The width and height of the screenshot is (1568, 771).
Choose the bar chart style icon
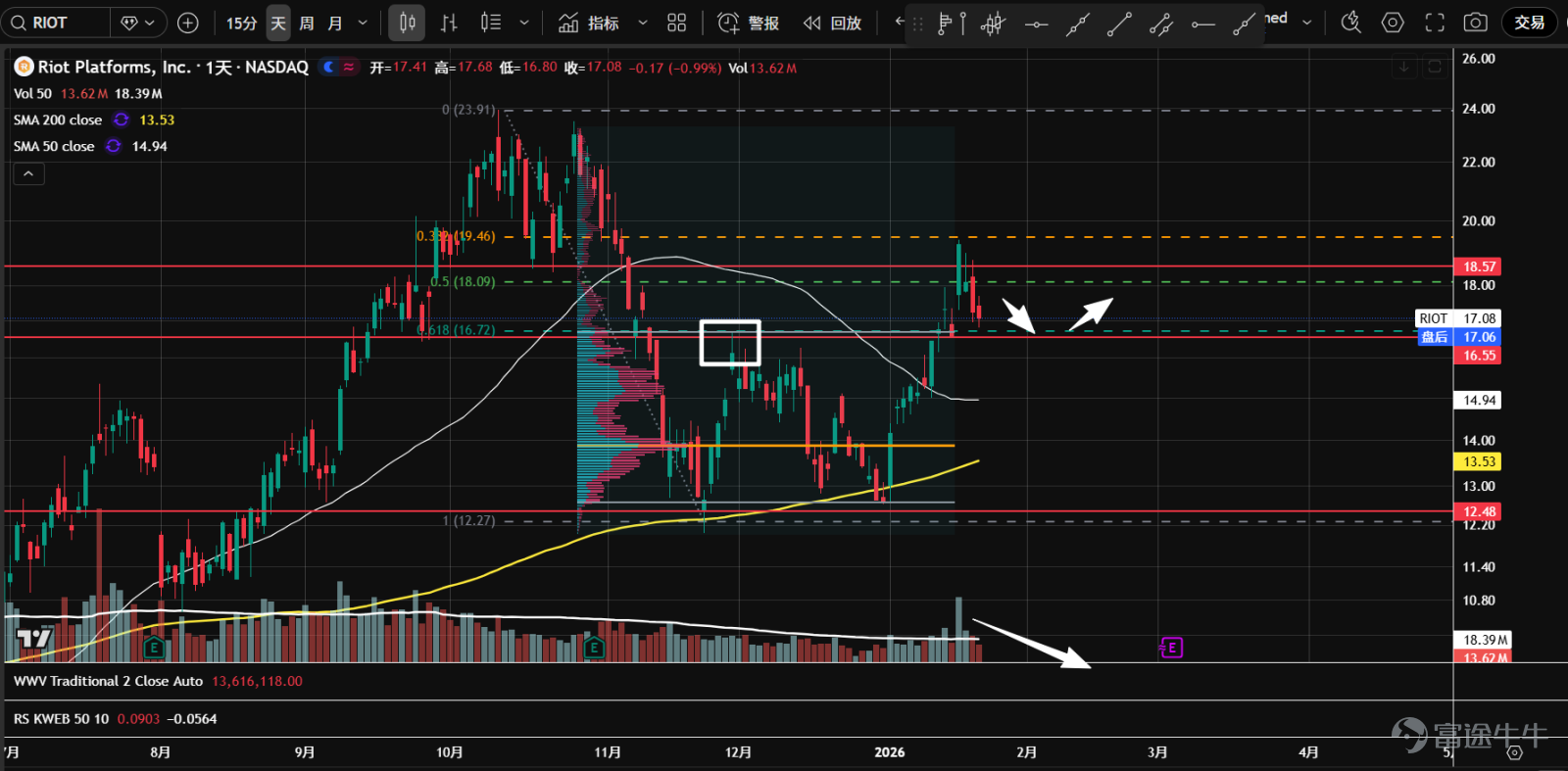click(449, 23)
